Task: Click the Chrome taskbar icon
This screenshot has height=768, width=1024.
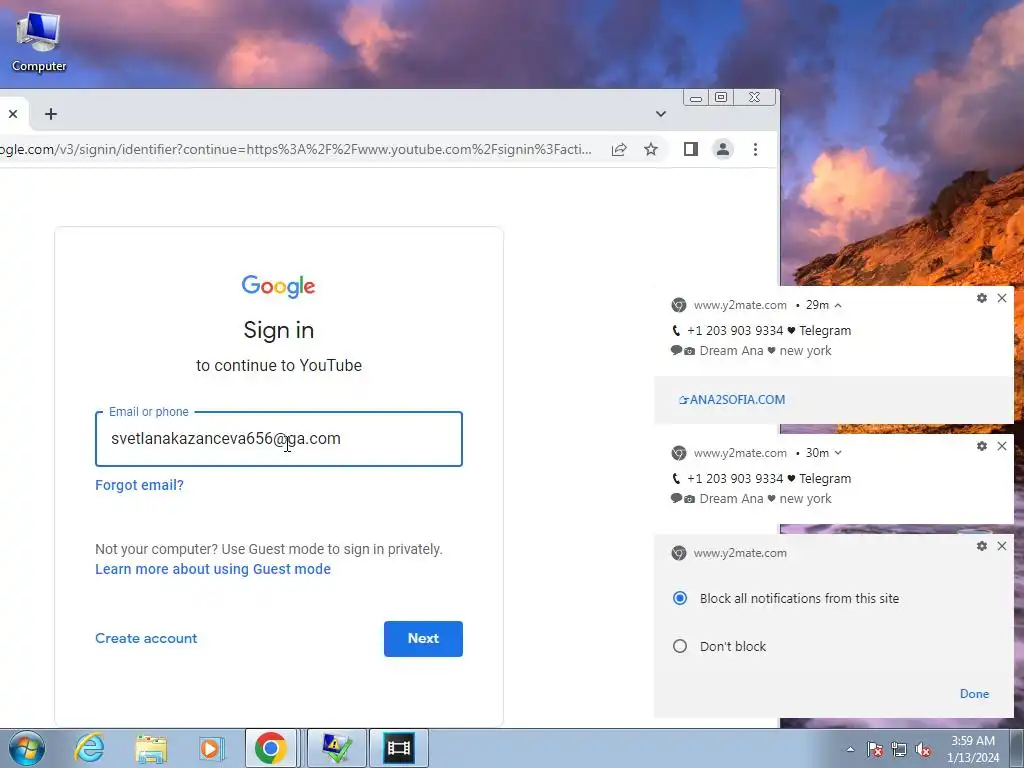Action: pyautogui.click(x=271, y=748)
